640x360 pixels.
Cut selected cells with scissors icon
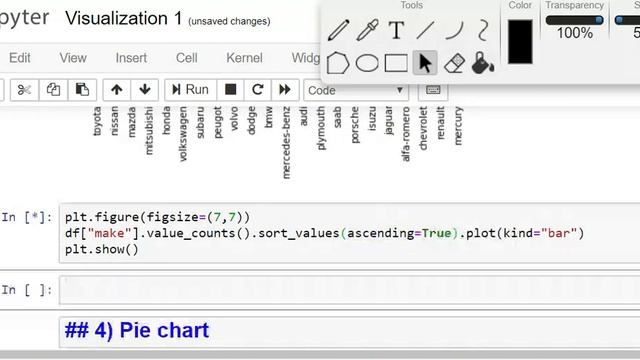(x=24, y=89)
